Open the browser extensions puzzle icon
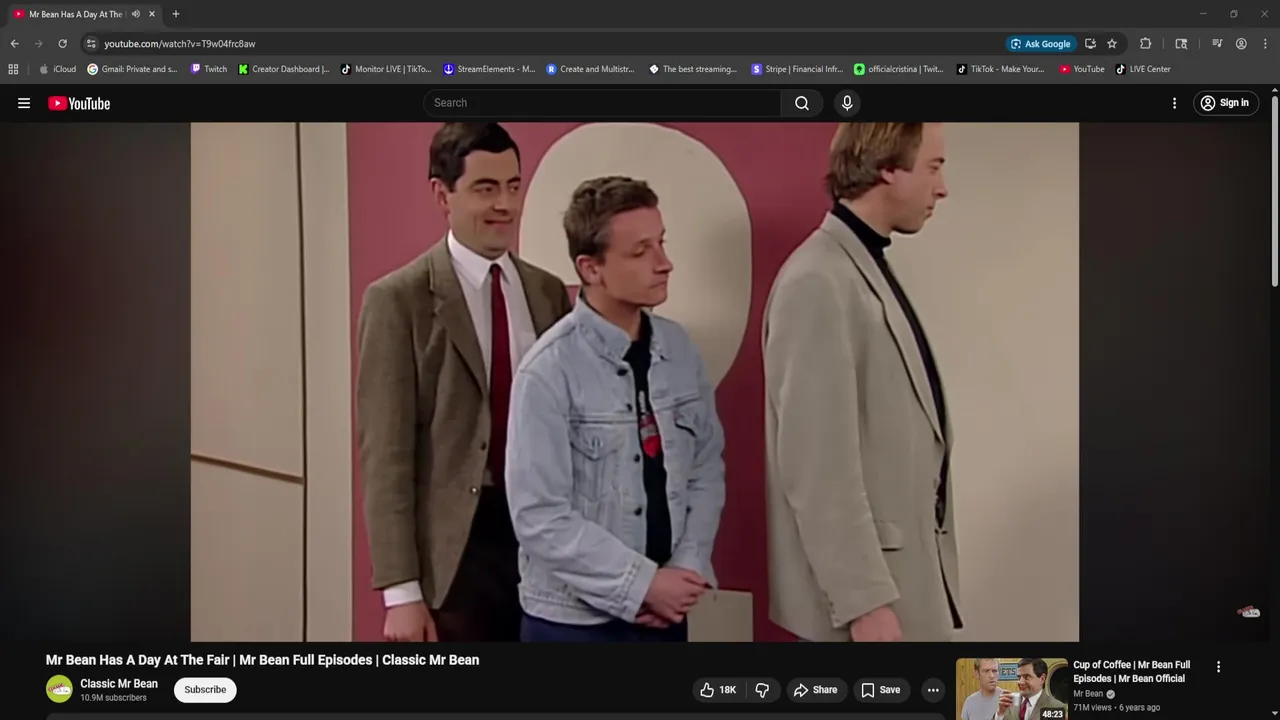Image resolution: width=1280 pixels, height=720 pixels. (1146, 44)
